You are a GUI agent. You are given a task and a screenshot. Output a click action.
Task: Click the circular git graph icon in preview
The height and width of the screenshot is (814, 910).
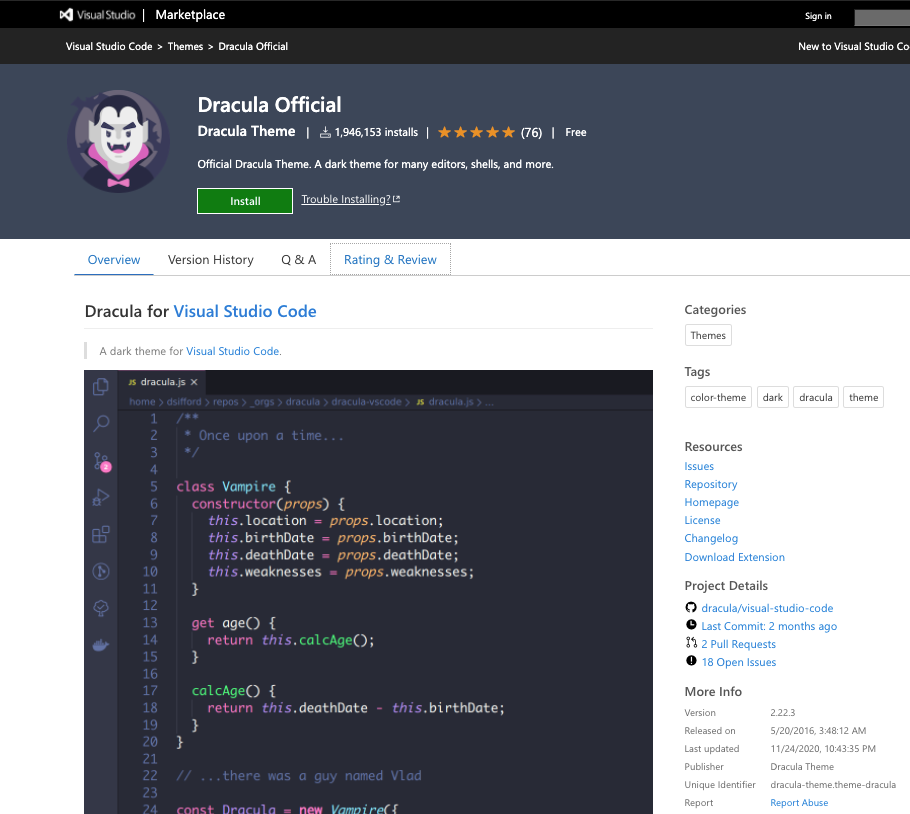click(101, 571)
